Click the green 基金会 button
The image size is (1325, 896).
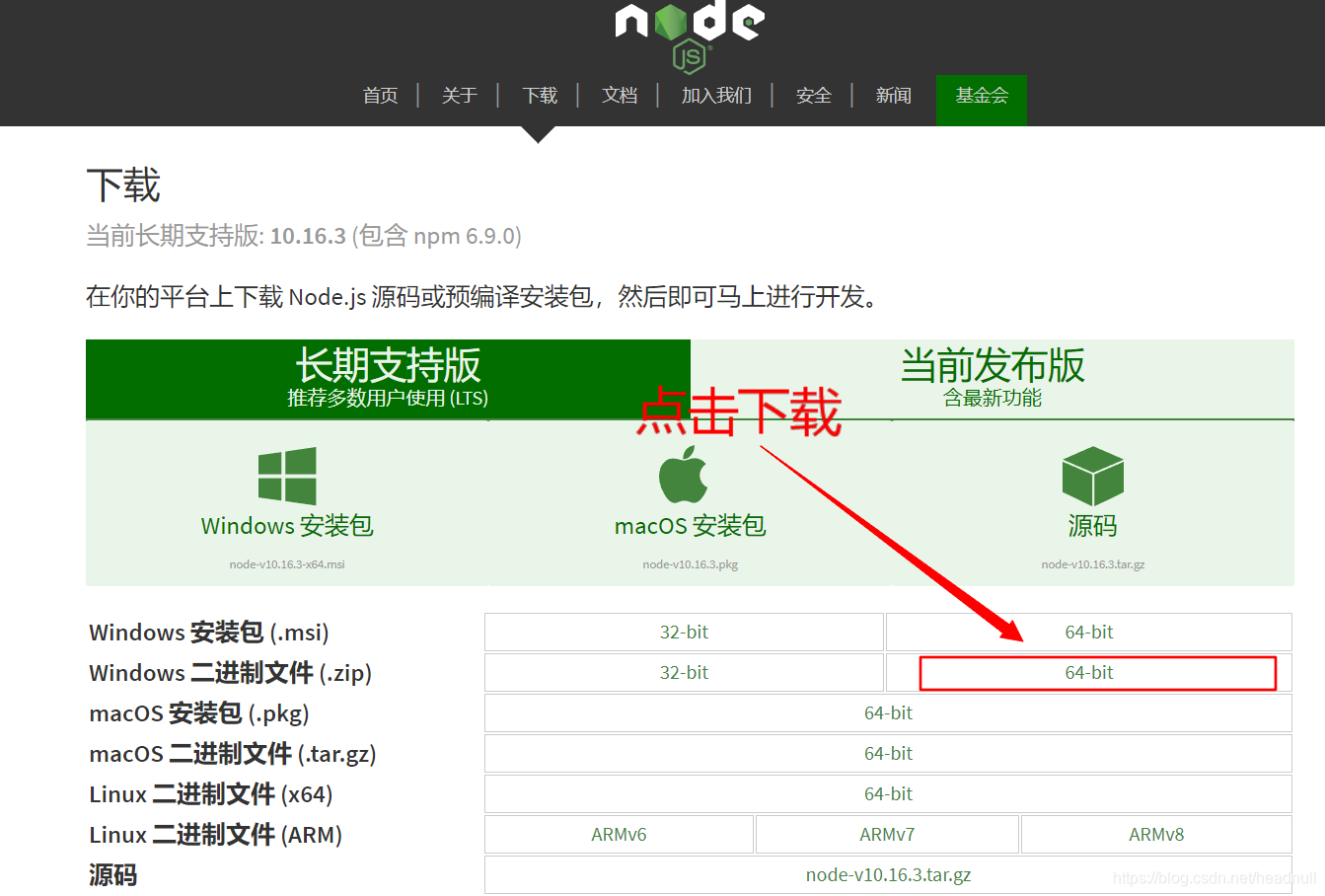[x=982, y=100]
